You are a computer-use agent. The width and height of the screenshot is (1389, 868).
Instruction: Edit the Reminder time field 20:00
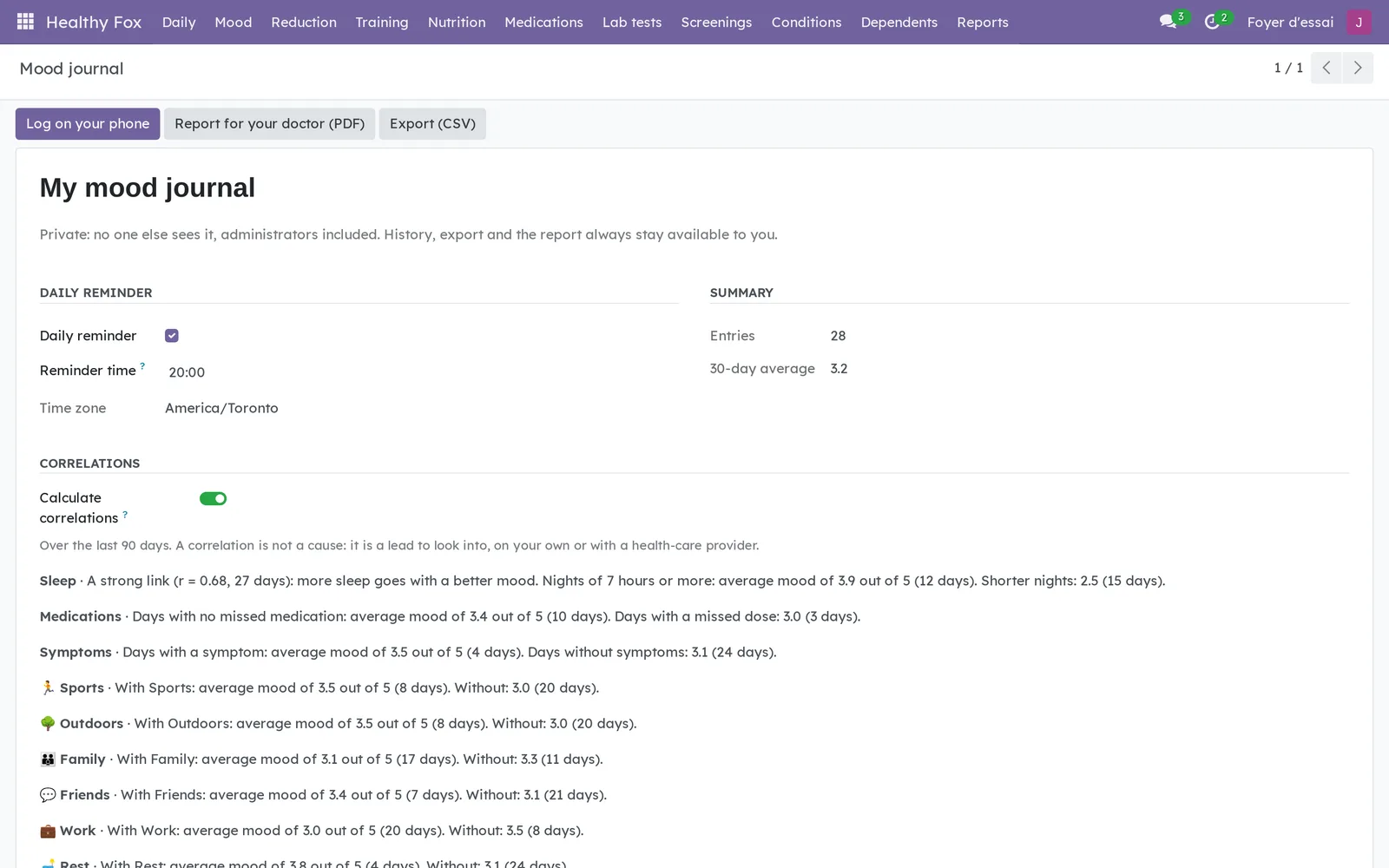(x=421, y=372)
